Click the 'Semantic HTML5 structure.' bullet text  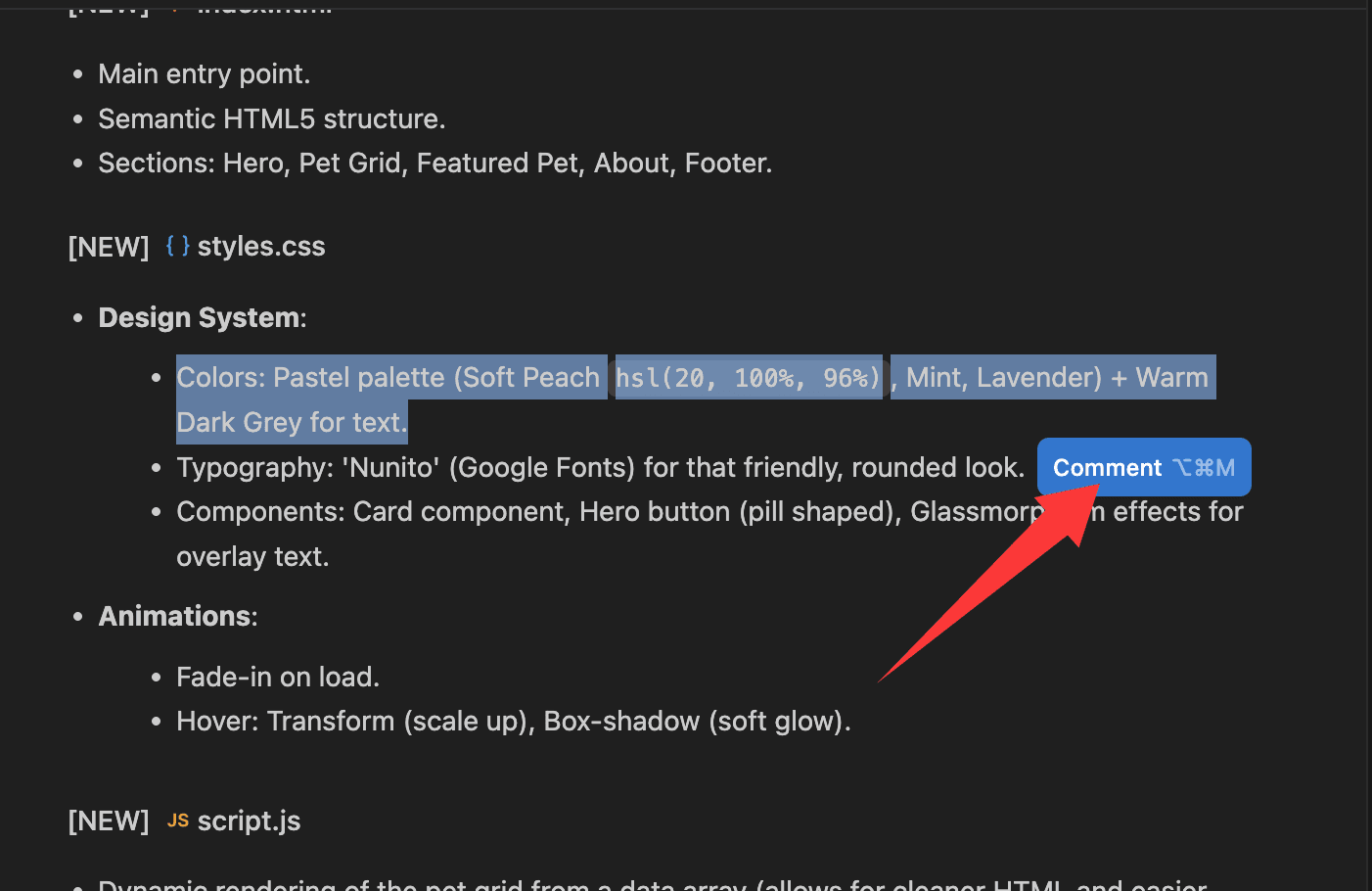click(x=271, y=119)
